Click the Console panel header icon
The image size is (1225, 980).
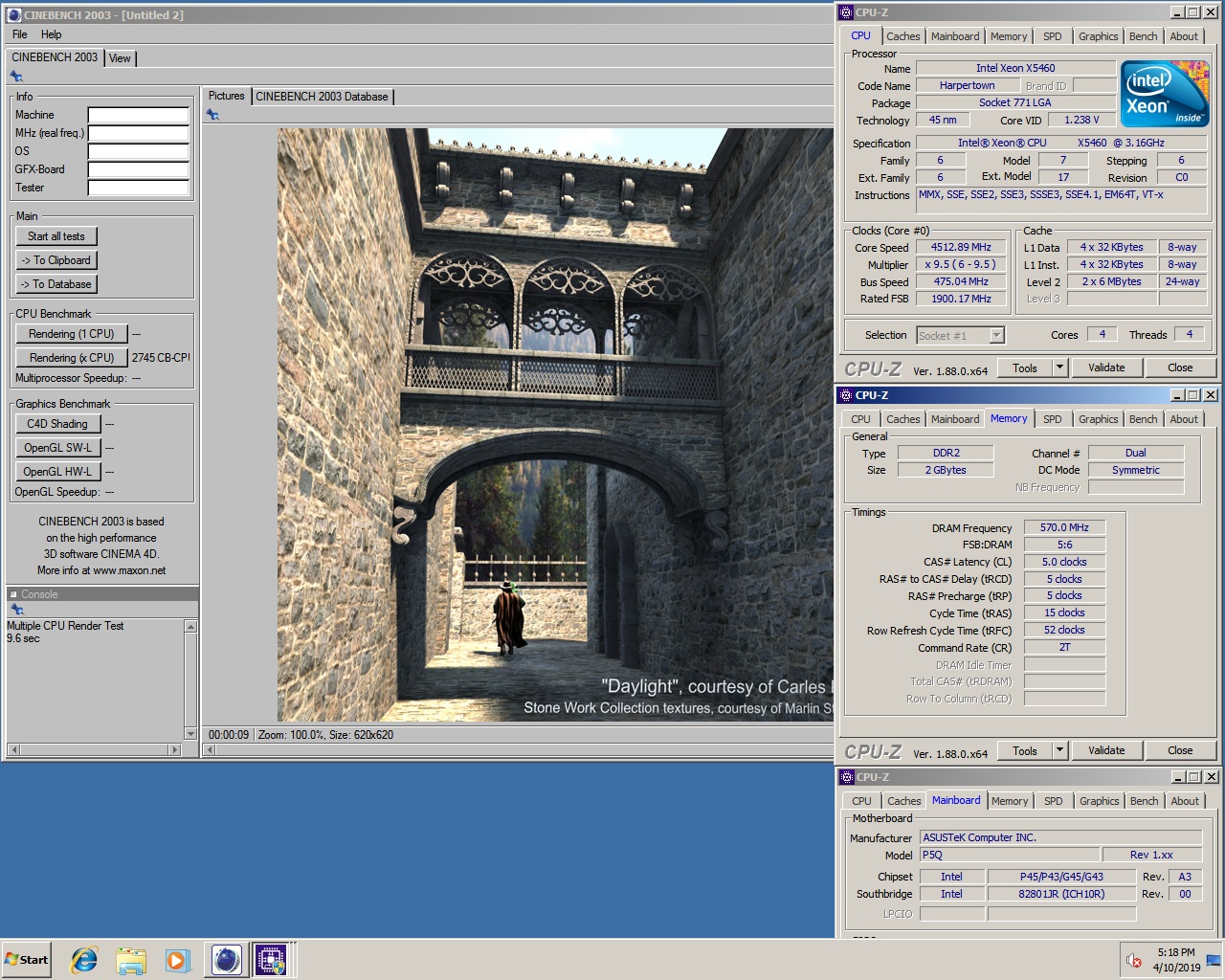[x=13, y=594]
